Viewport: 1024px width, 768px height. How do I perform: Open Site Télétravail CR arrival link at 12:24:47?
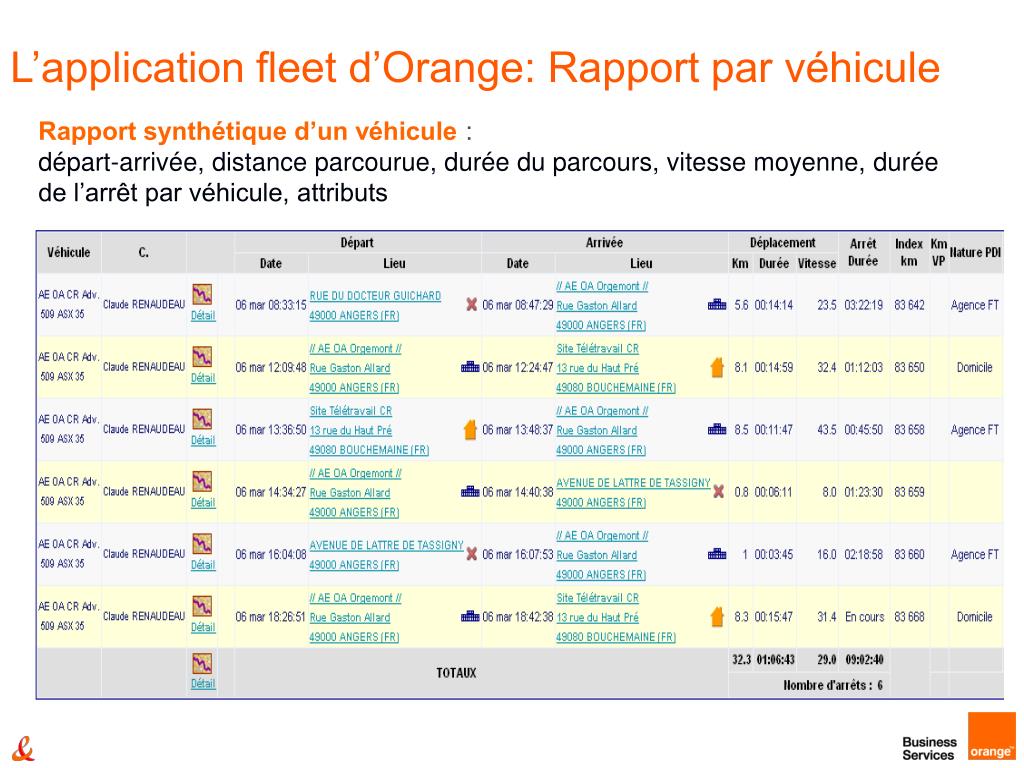598,349
